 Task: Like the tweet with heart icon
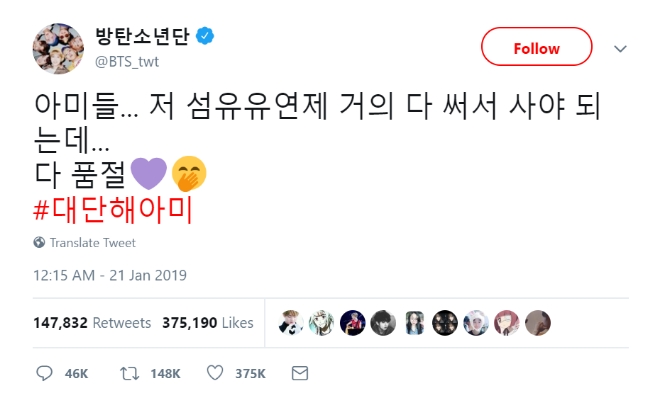coord(214,373)
